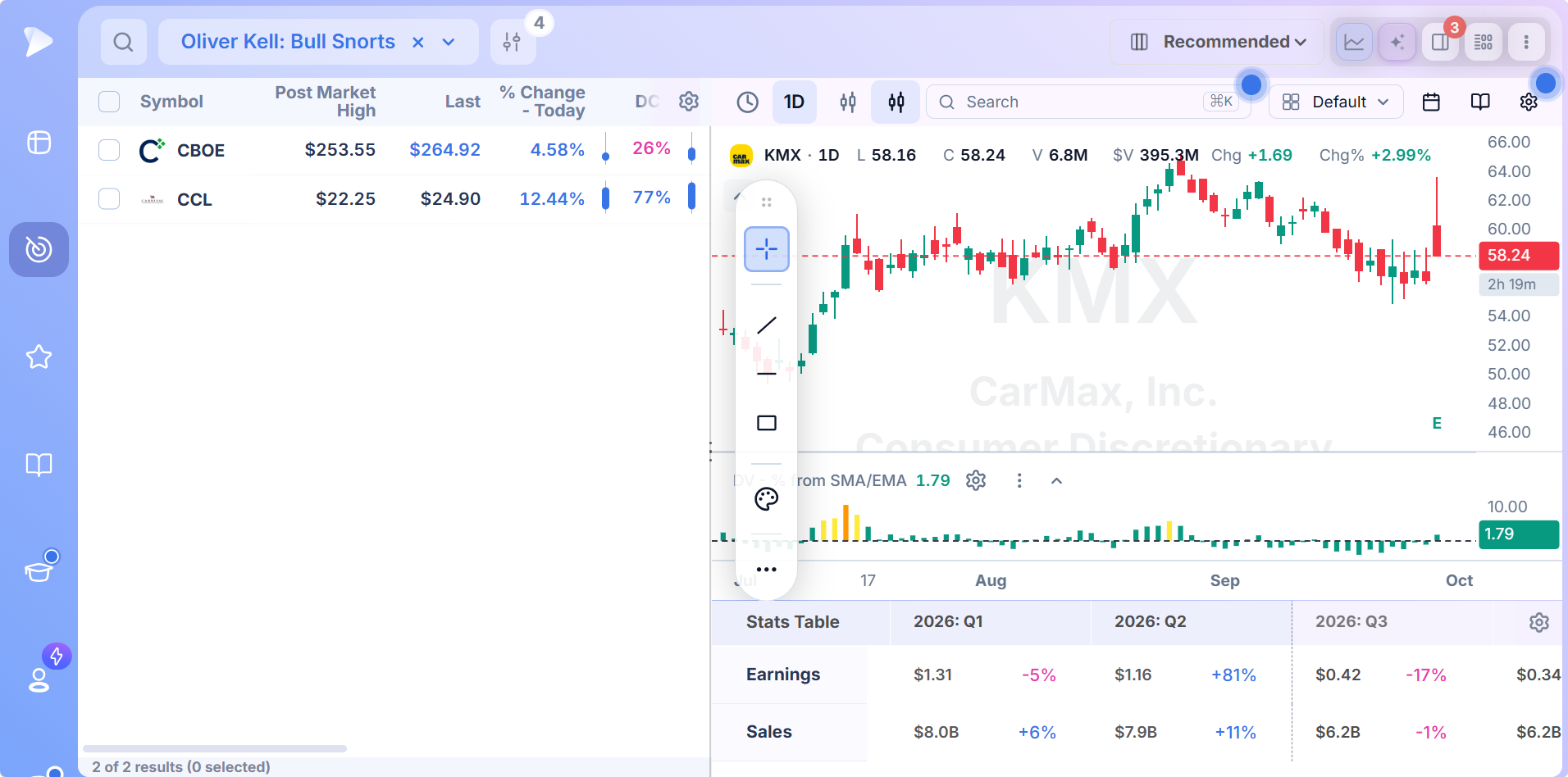Viewport: 1568px width, 777px height.
Task: Select the rectangle drawing tool
Action: point(767,423)
